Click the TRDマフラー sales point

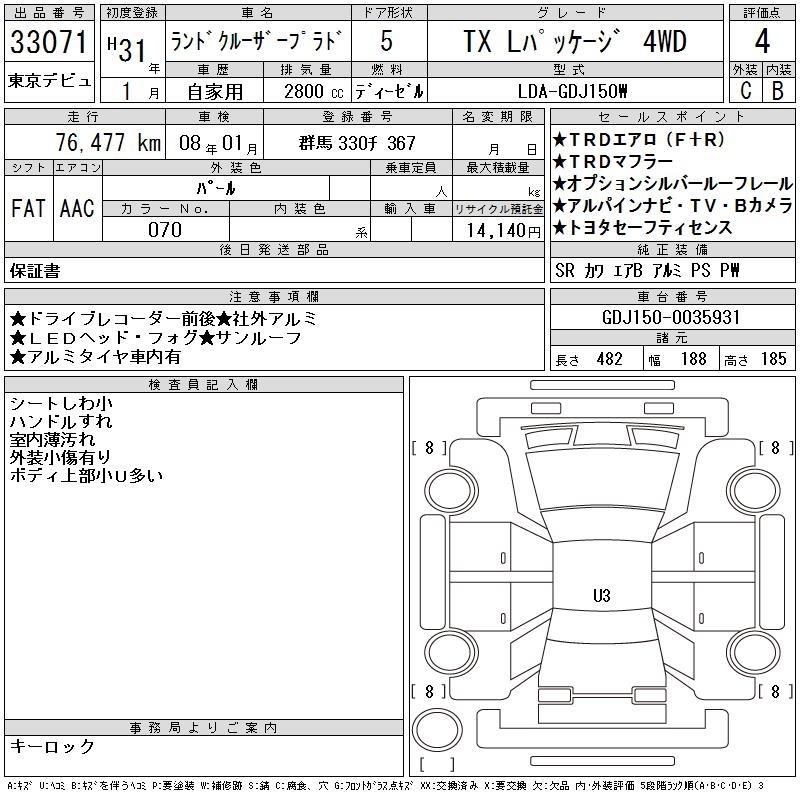pos(613,162)
